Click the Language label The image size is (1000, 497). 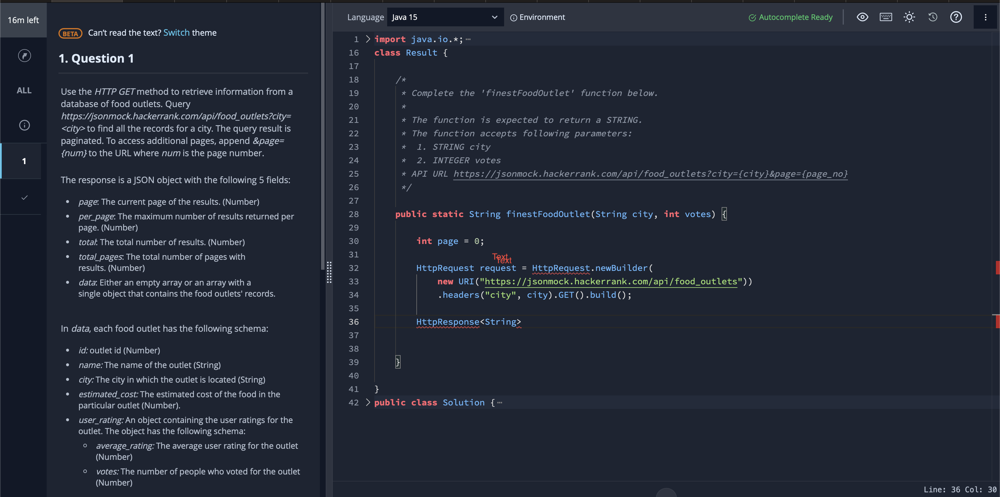(x=365, y=17)
